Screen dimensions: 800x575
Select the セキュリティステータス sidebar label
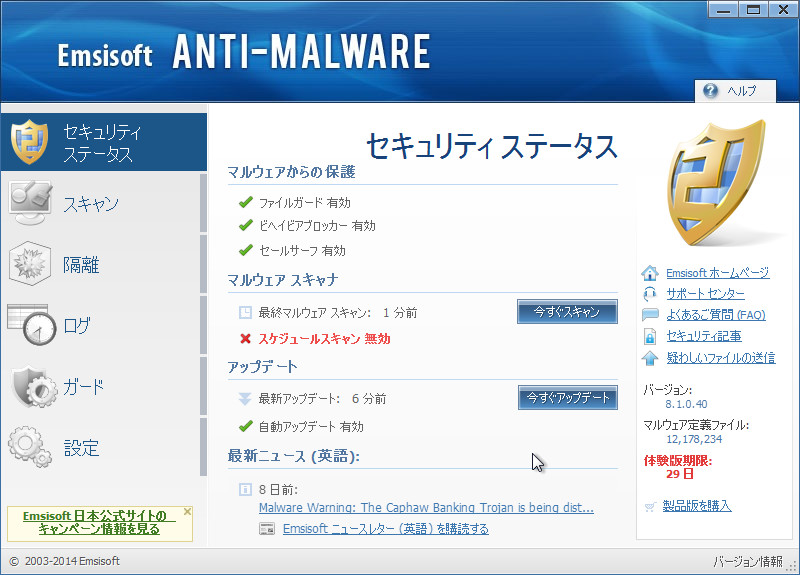pos(102,143)
